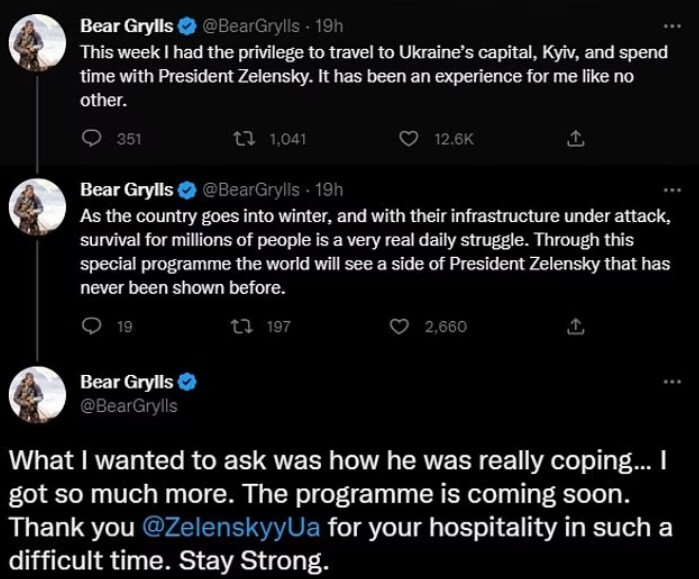This screenshot has height=579, width=699.
Task: Open more options on first tweet
Action: [x=671, y=26]
